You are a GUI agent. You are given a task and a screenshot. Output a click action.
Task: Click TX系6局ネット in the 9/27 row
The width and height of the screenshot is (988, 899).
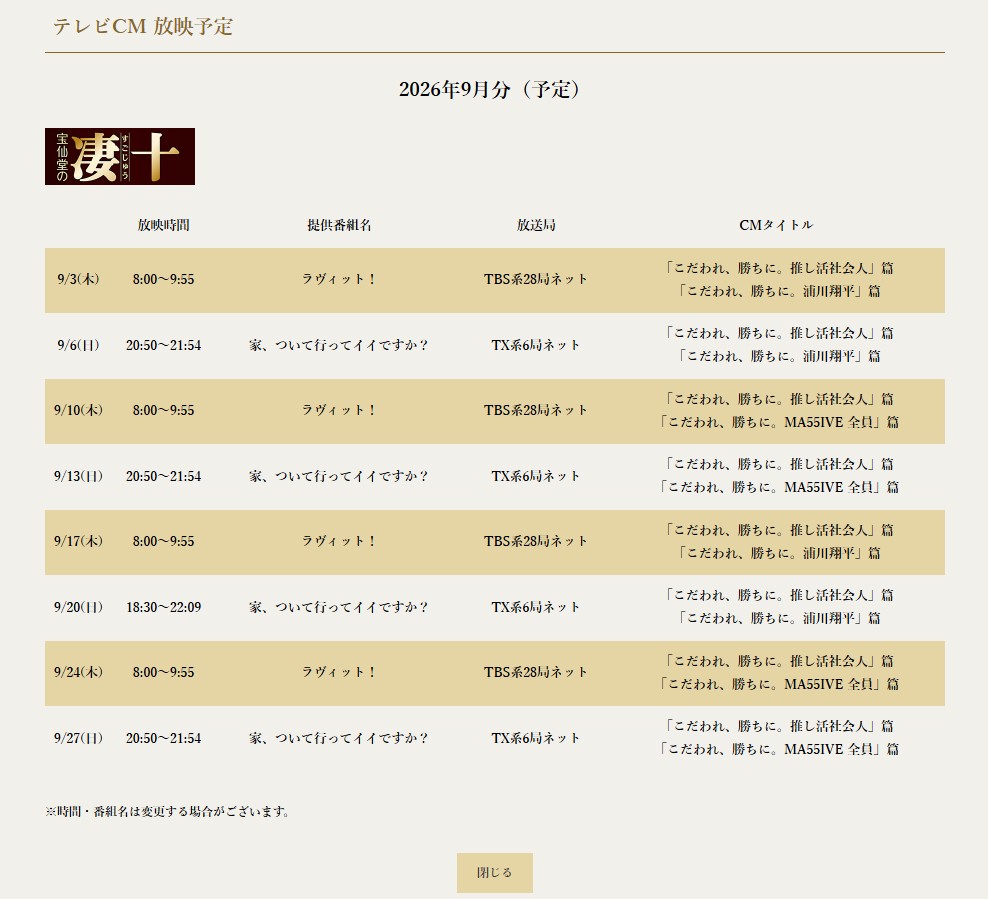[536, 738]
